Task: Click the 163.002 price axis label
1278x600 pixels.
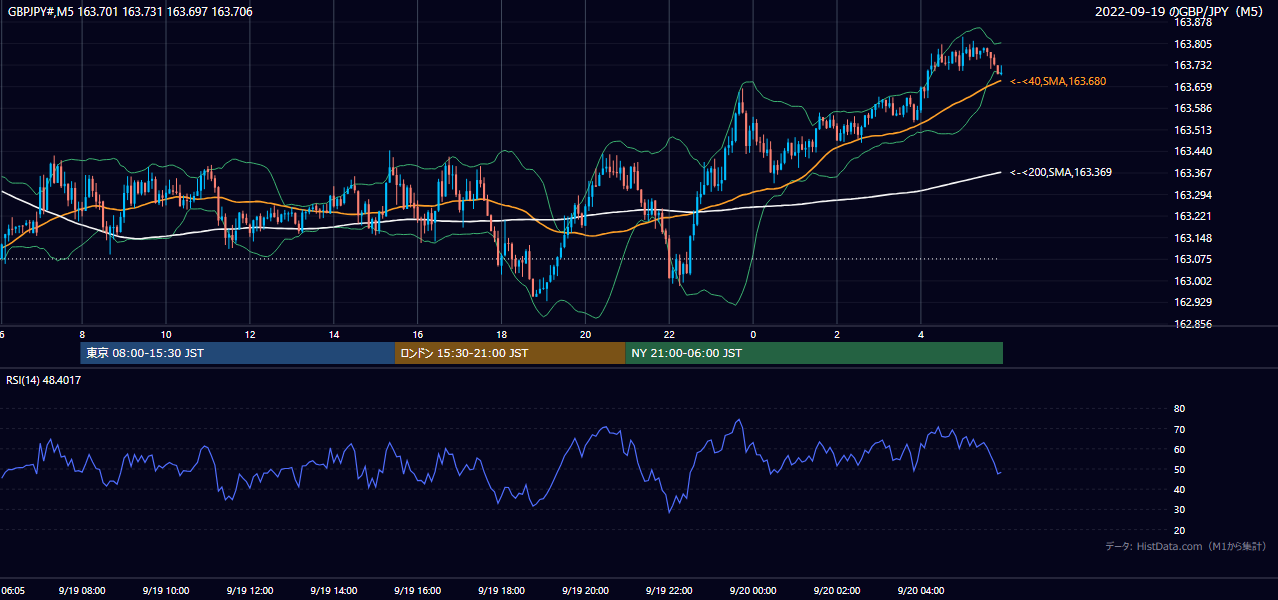Action: click(1192, 281)
